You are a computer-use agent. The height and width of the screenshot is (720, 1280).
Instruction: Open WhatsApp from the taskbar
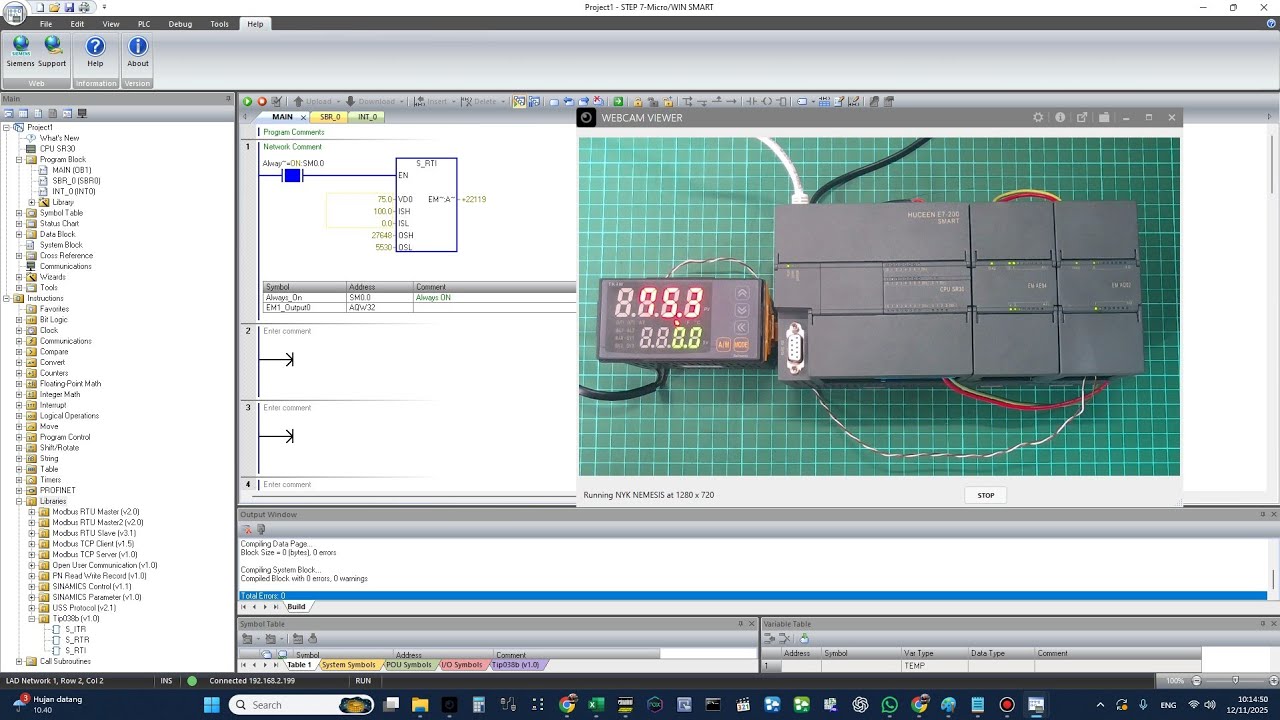coord(890,705)
